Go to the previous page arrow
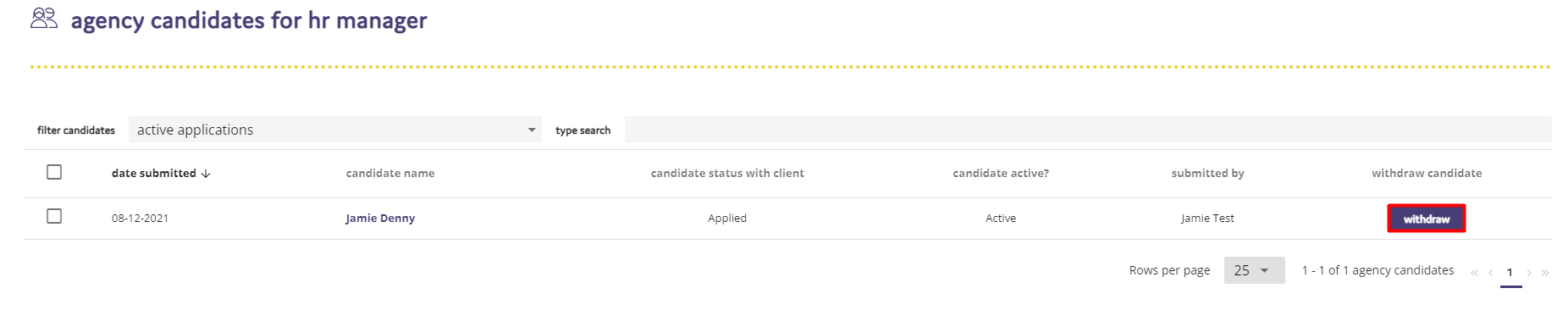 (1490, 273)
